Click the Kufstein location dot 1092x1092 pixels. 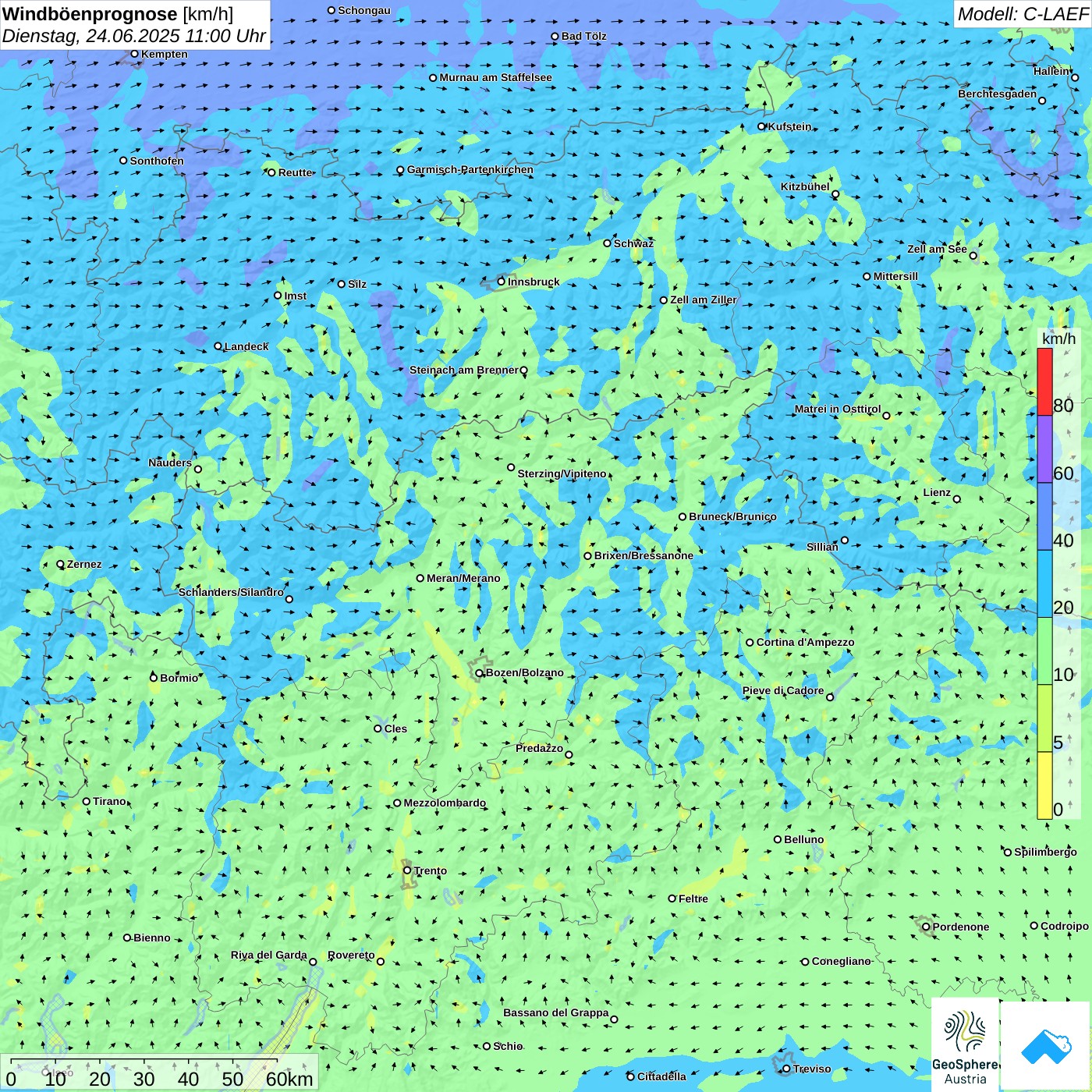tap(762, 126)
